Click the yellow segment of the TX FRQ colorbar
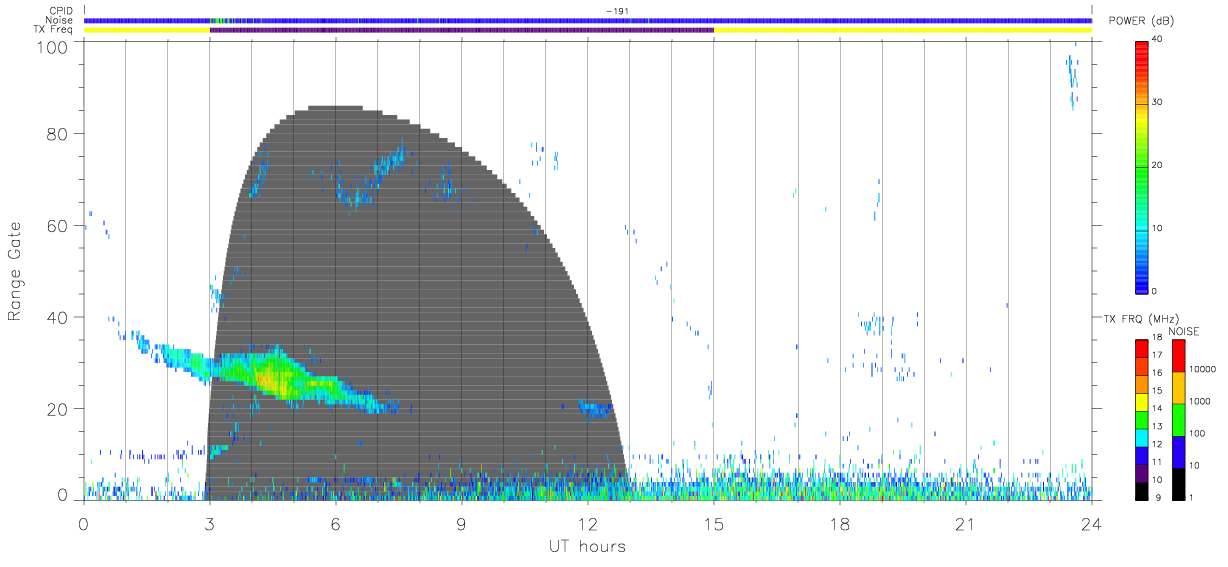The image size is (1228, 567). 1141,400
